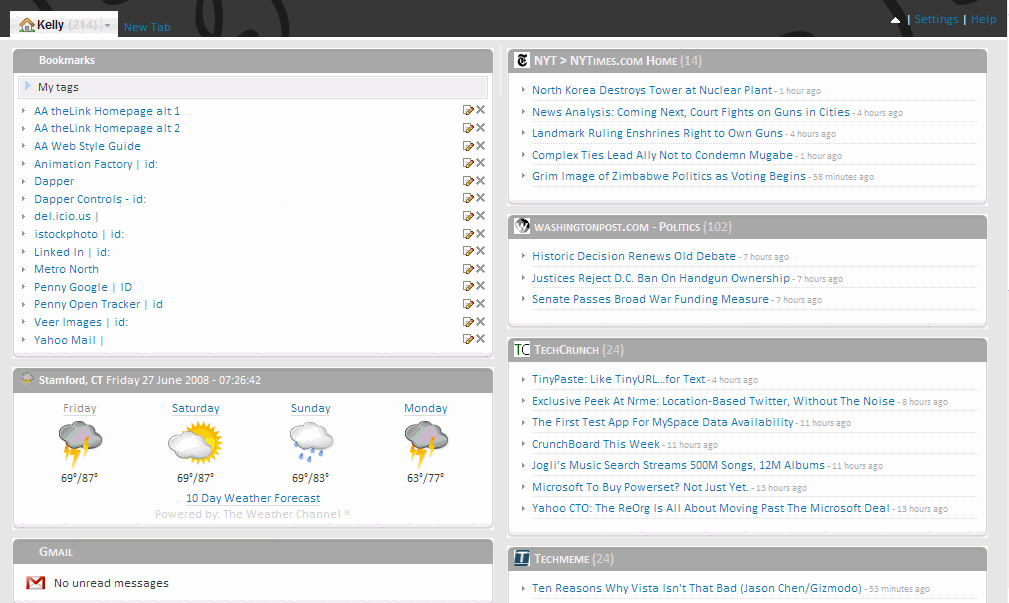Click Friday's thunderstorm weather icon
The height and width of the screenshot is (603, 1009).
(80, 443)
